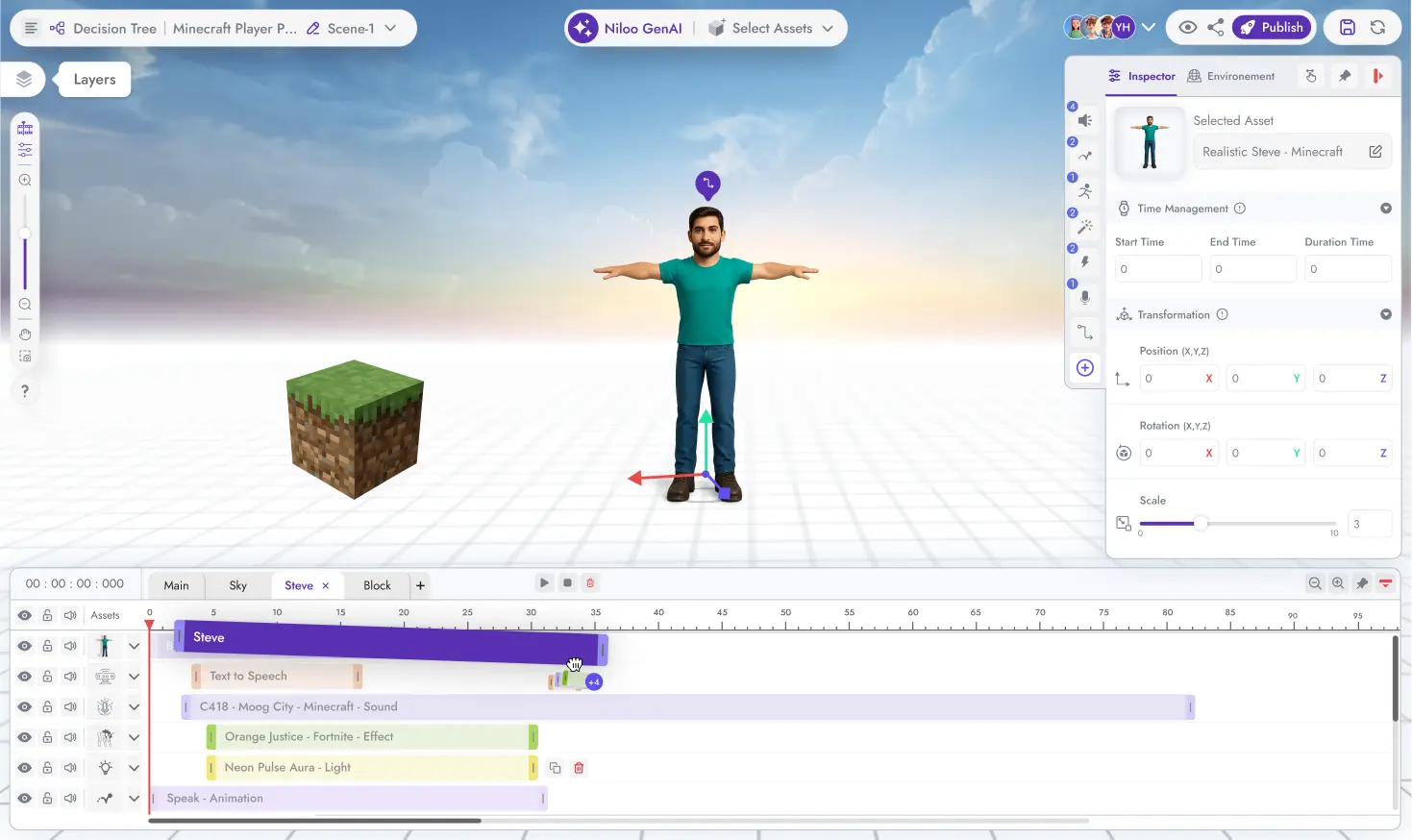Open Niloo GenAI assistant
The width and height of the screenshot is (1412, 840).
pos(626,28)
